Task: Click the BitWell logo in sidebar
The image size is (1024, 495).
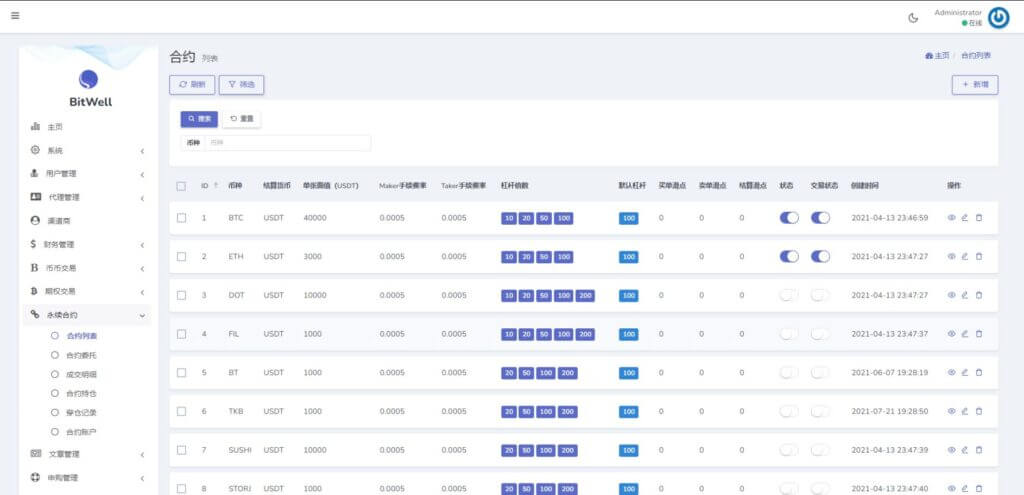Action: click(89, 88)
